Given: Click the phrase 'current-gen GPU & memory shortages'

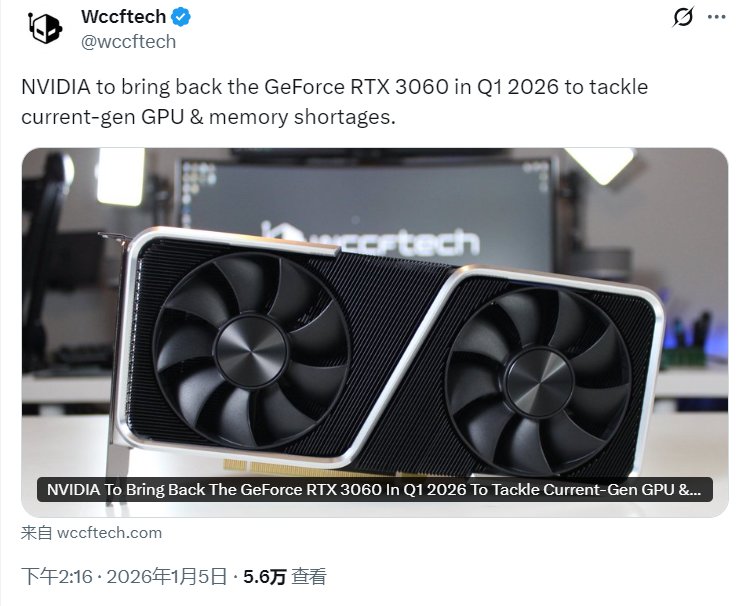Looking at the screenshot, I should [207, 117].
